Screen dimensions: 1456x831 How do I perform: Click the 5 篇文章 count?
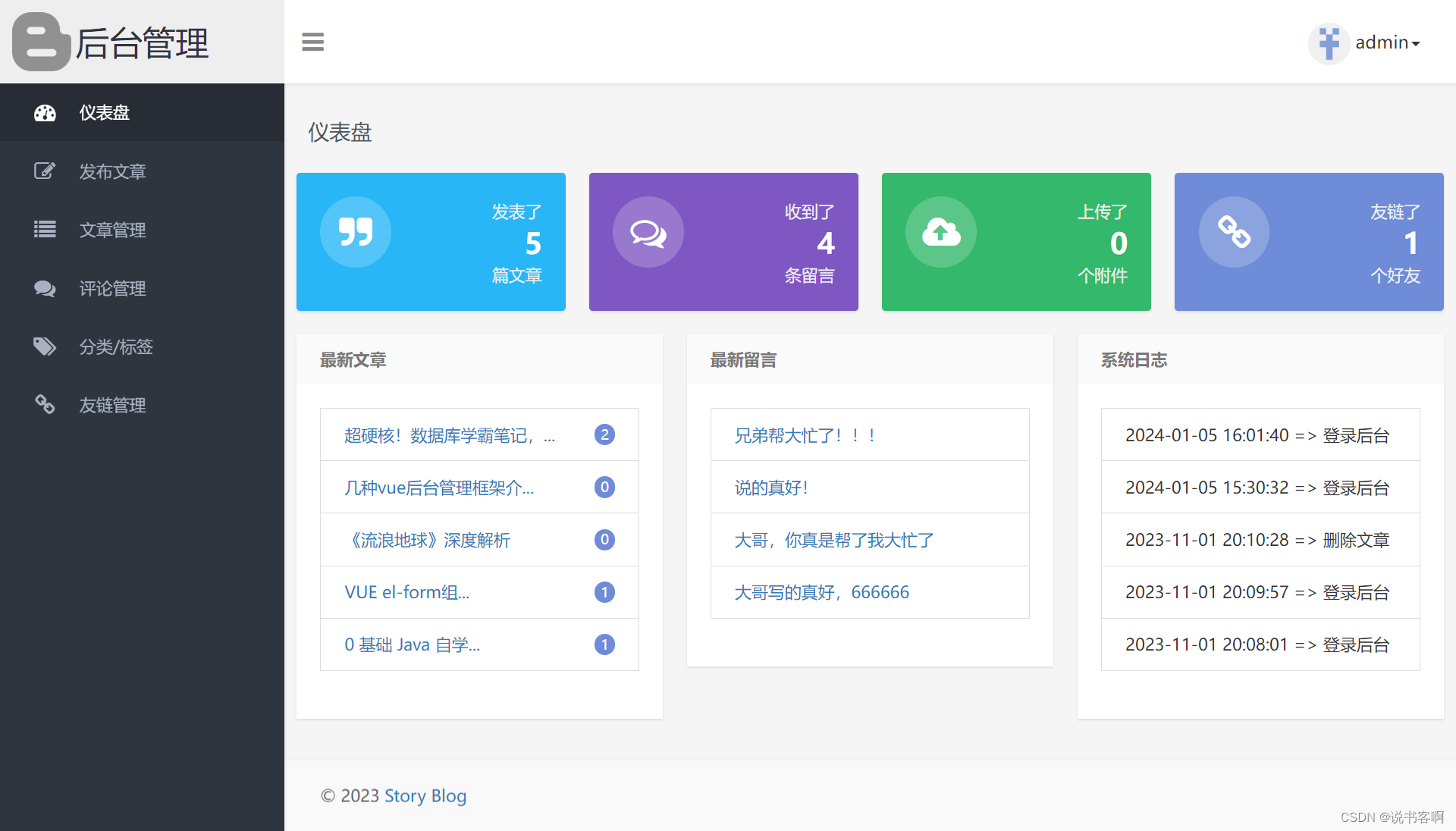(533, 243)
